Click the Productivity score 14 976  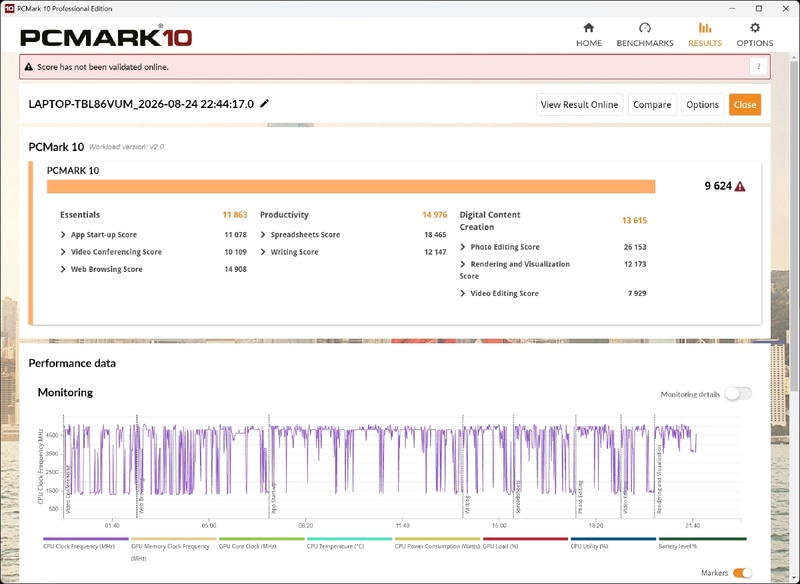click(434, 215)
